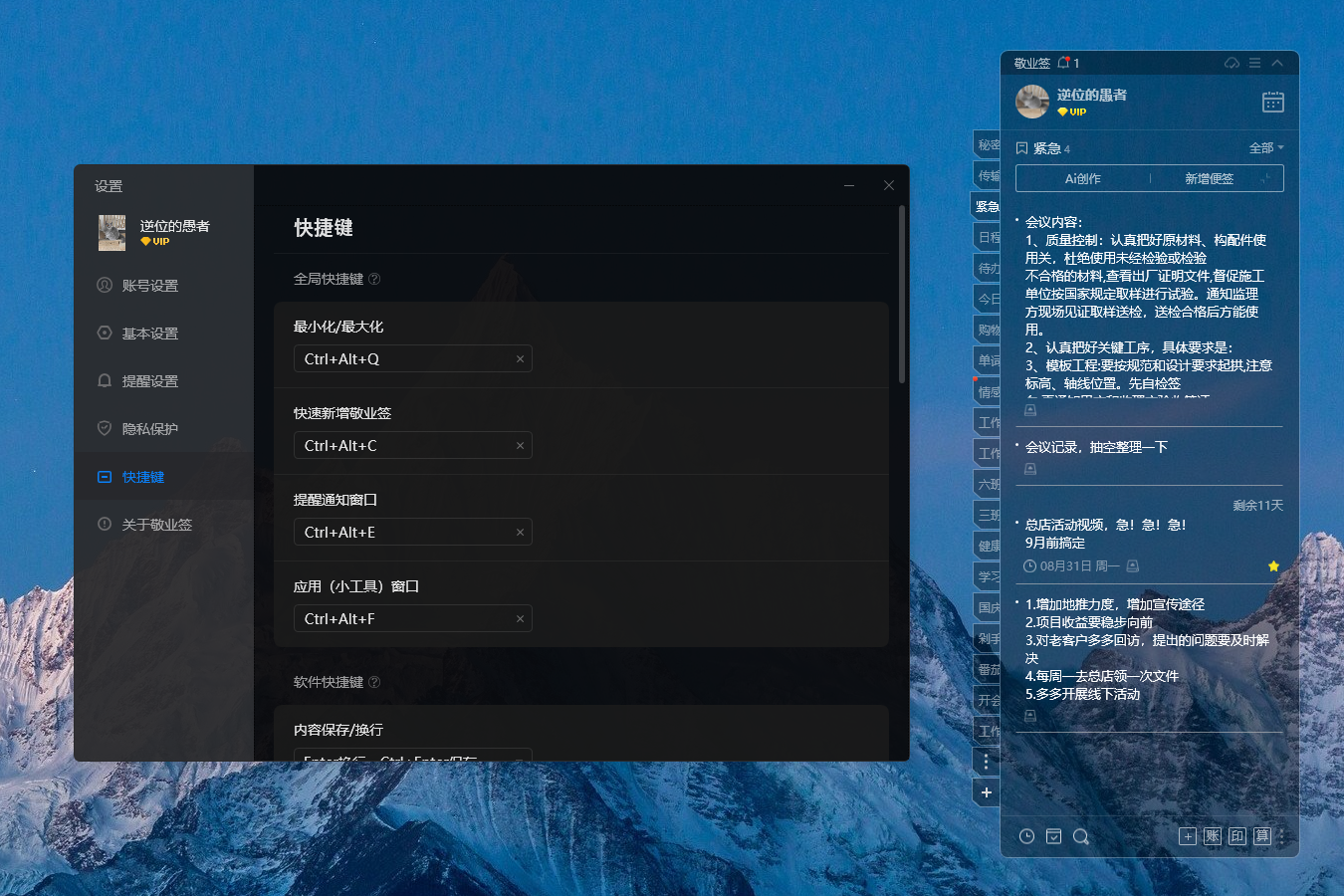Open the note 会议记录，抽空整理一下

pyautogui.click(x=1096, y=447)
